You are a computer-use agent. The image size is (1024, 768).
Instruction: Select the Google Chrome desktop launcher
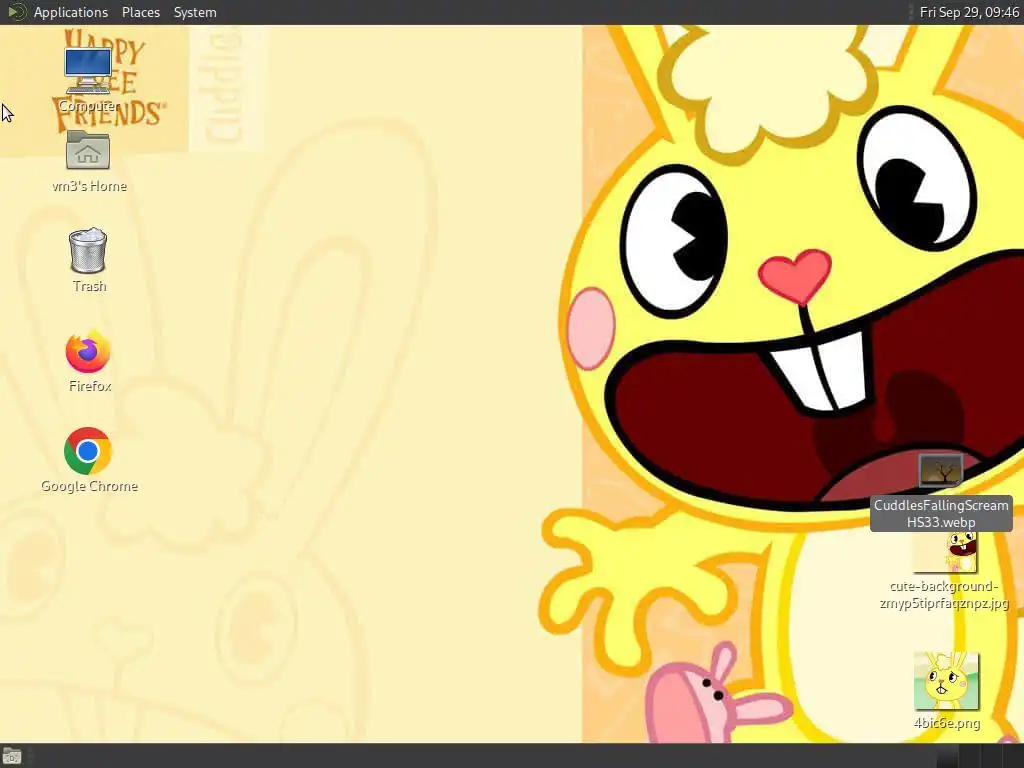pyautogui.click(x=88, y=451)
